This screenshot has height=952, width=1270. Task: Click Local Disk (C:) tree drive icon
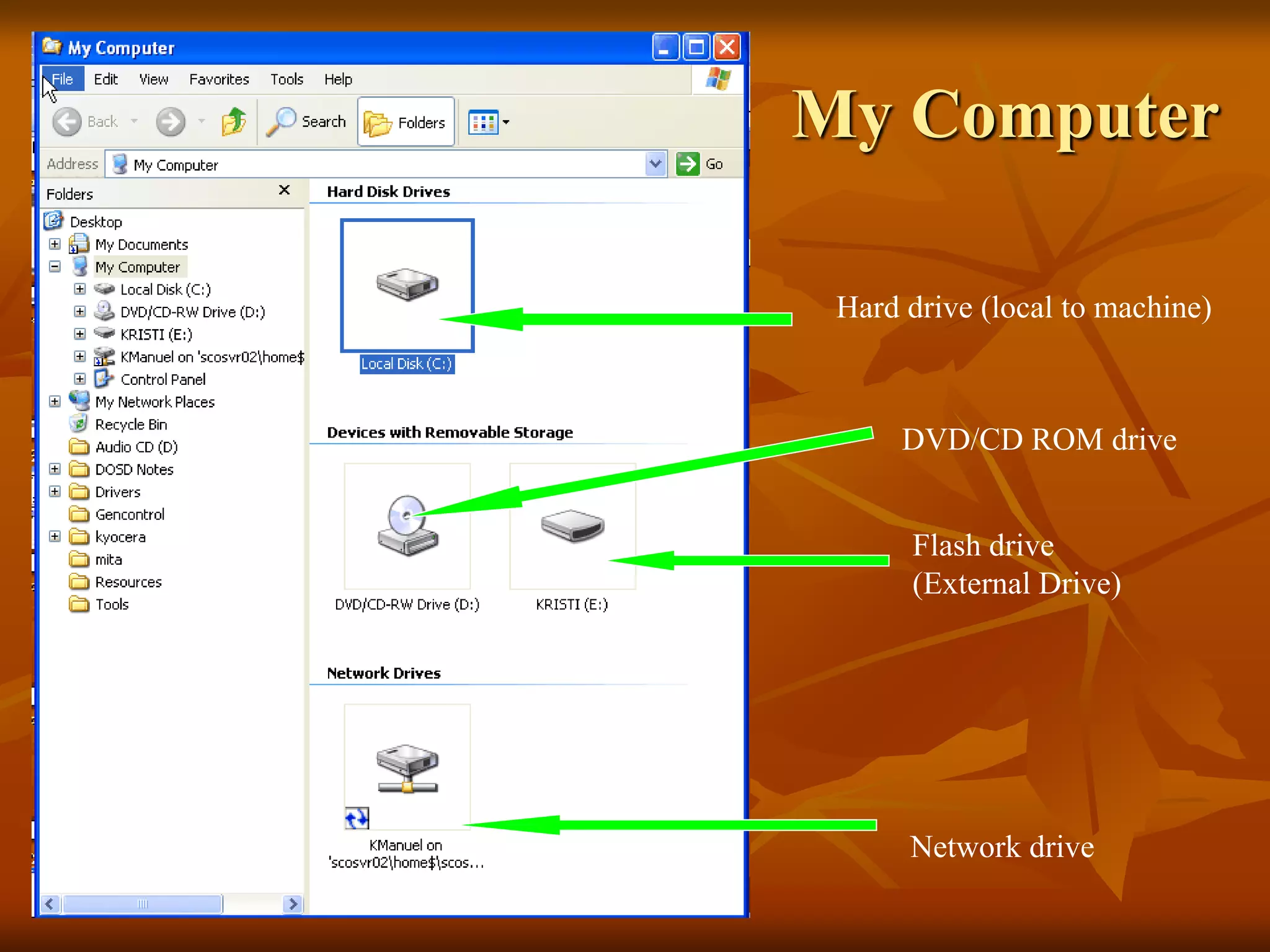[104, 289]
